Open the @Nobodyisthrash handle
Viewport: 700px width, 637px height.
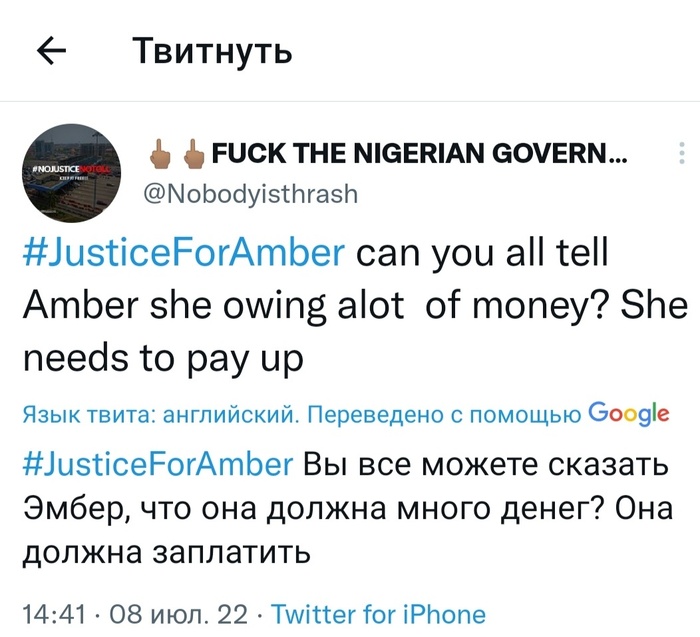(251, 194)
